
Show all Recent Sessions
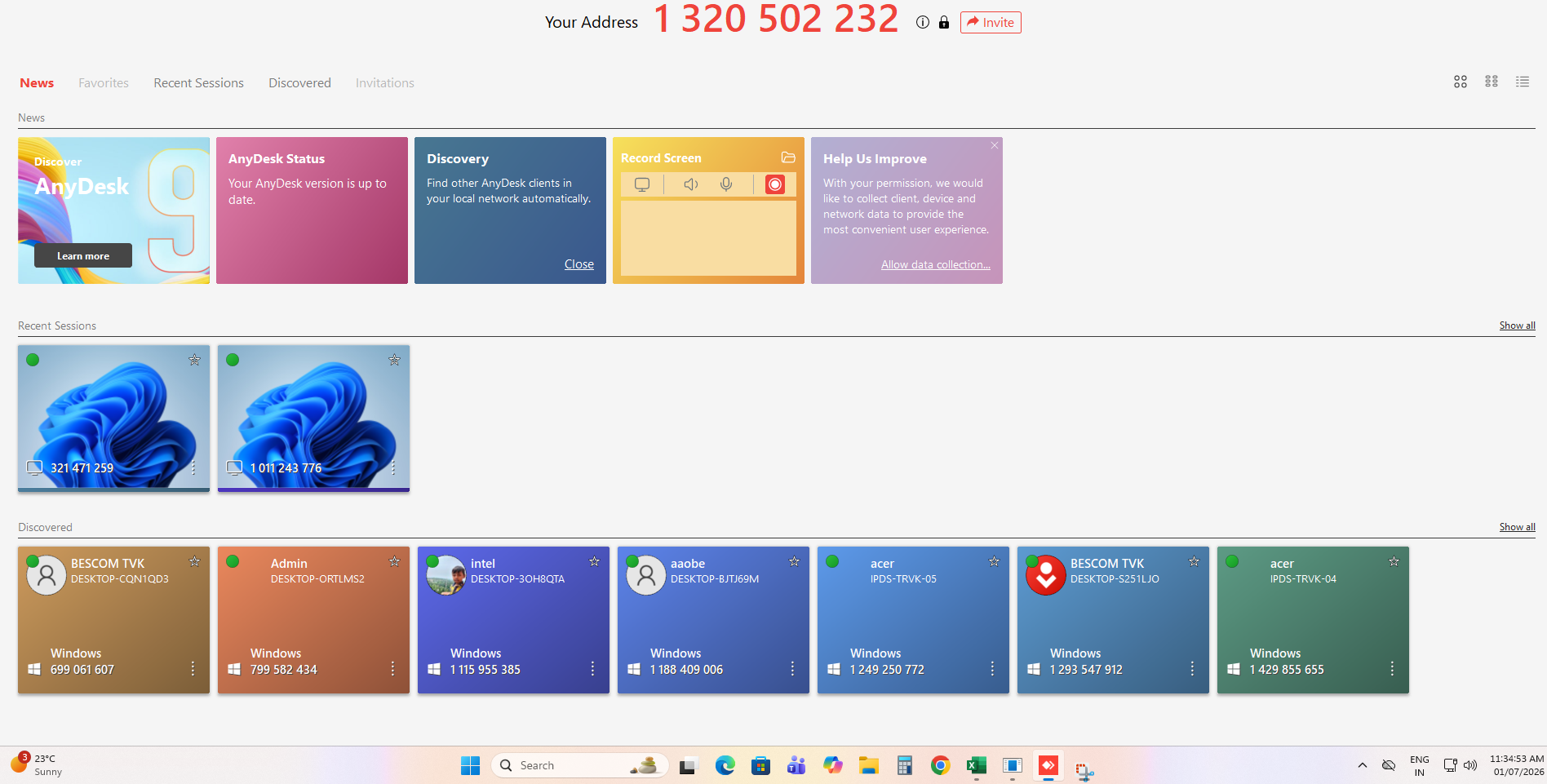[x=1518, y=326]
